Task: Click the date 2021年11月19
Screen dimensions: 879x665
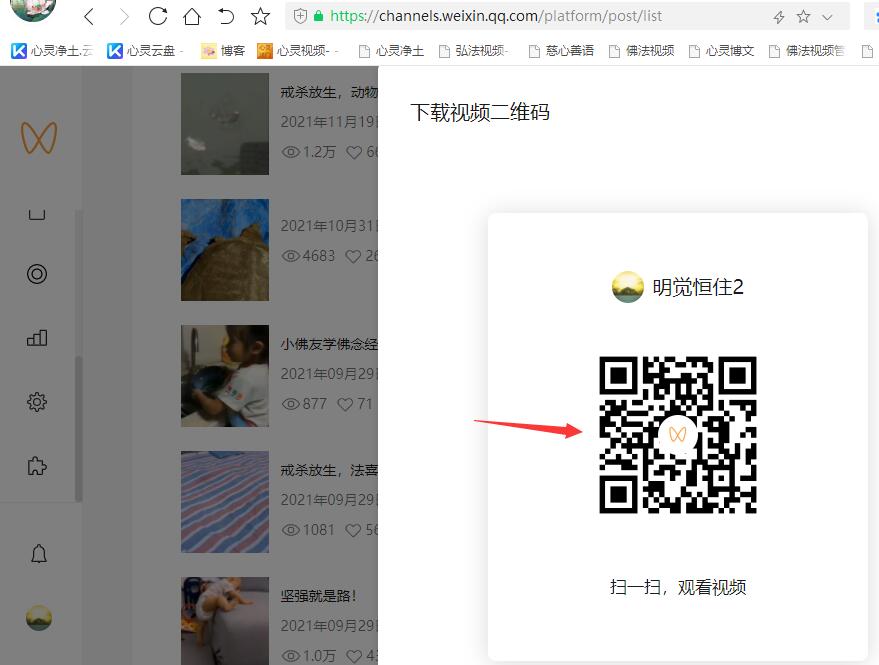Action: coord(329,122)
